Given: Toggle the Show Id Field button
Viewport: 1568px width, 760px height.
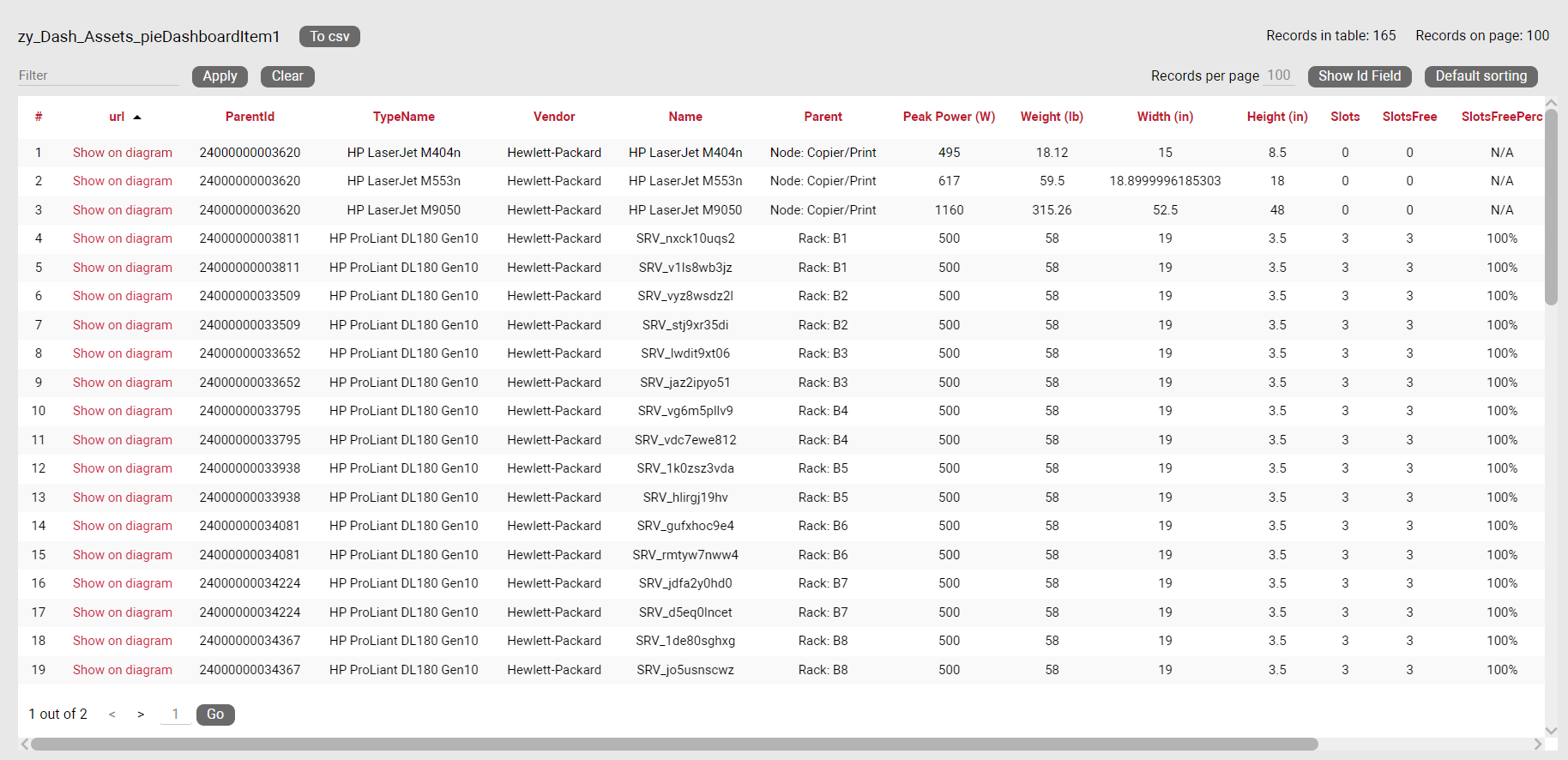Looking at the screenshot, I should (1359, 76).
